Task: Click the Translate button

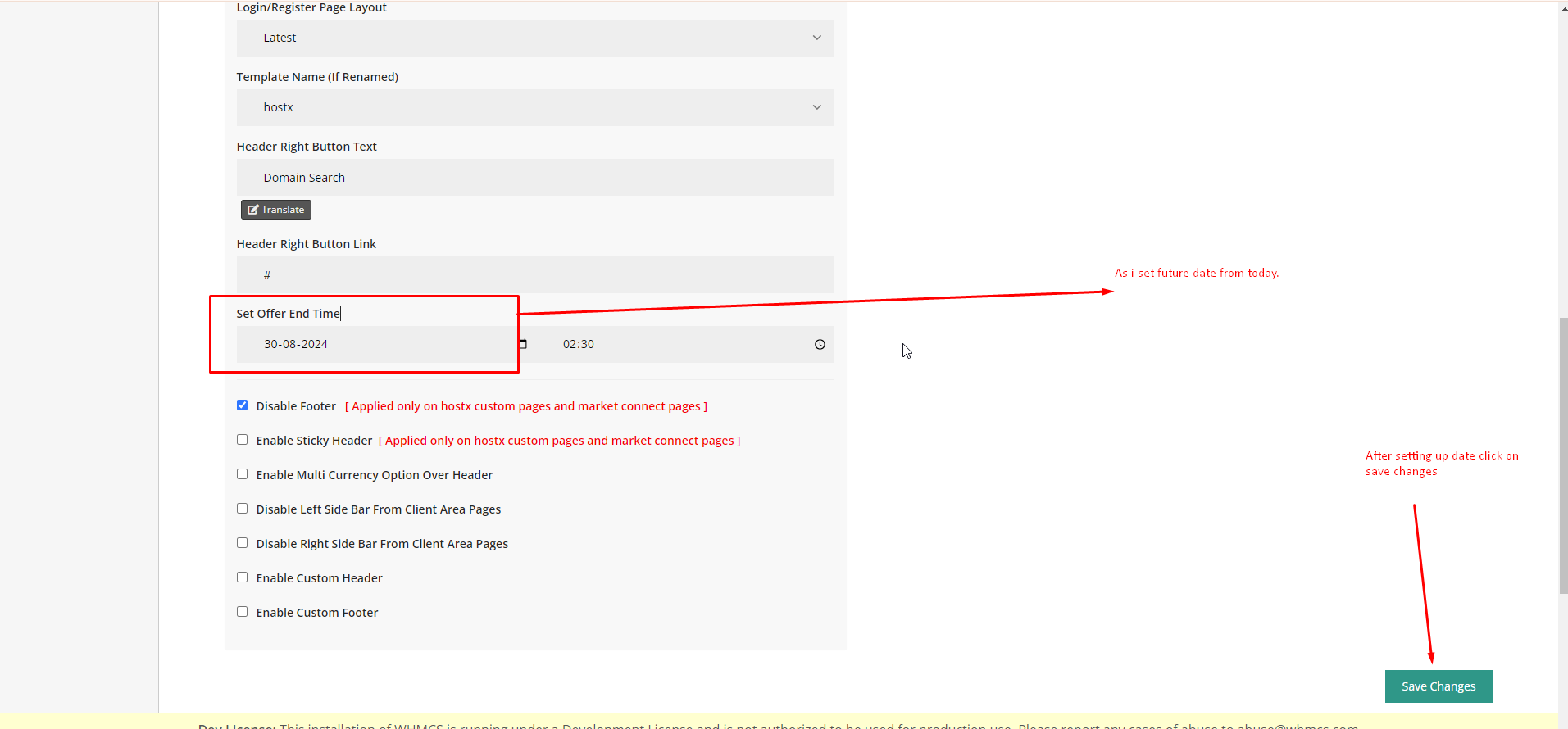Action: point(275,210)
